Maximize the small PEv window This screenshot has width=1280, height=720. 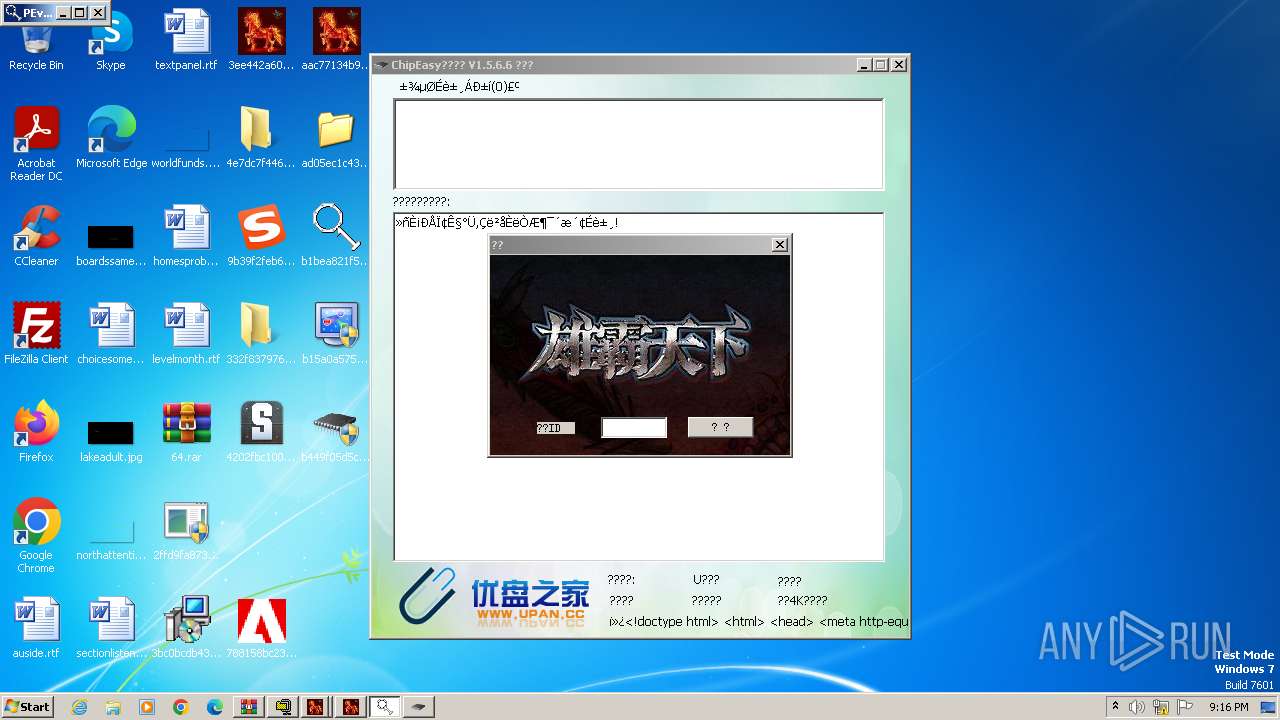80,13
